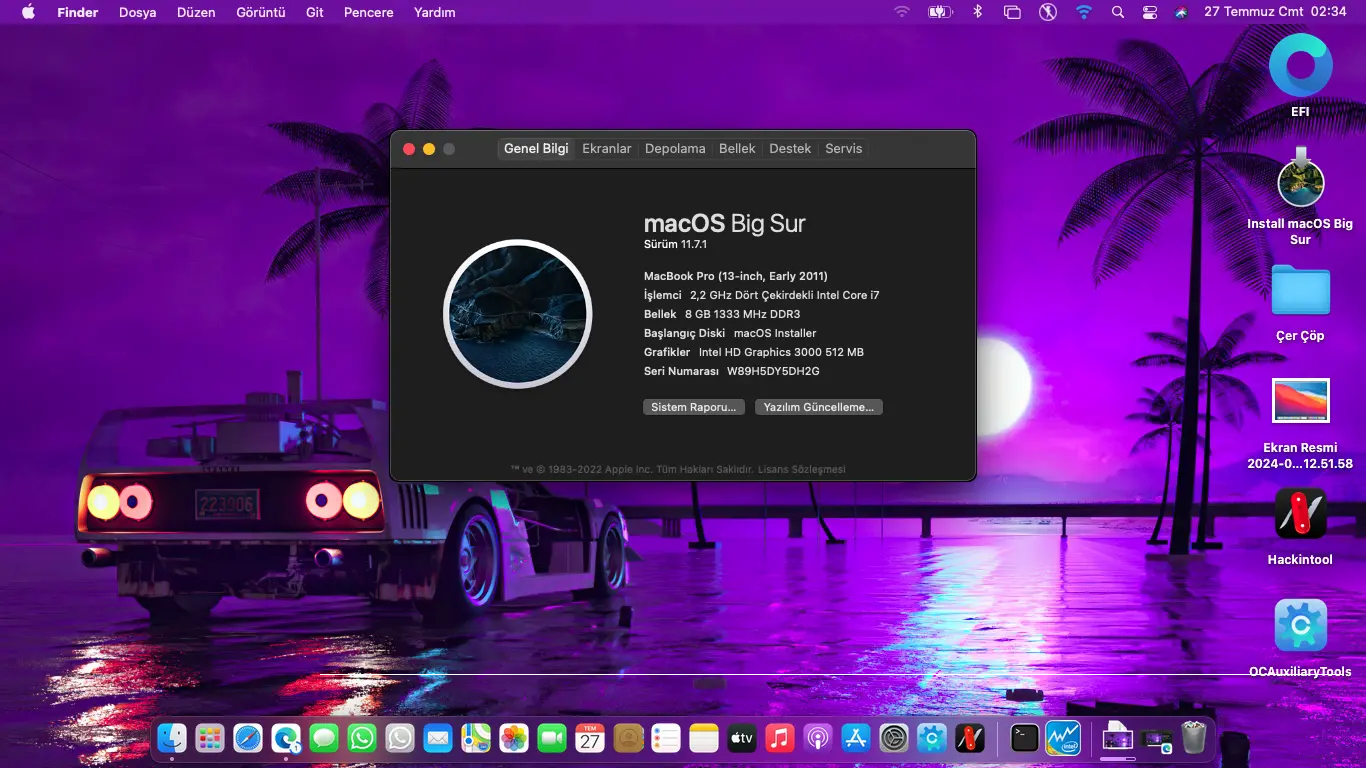1366x768 pixels.
Task: Open the Pencere menu
Action: (x=368, y=12)
